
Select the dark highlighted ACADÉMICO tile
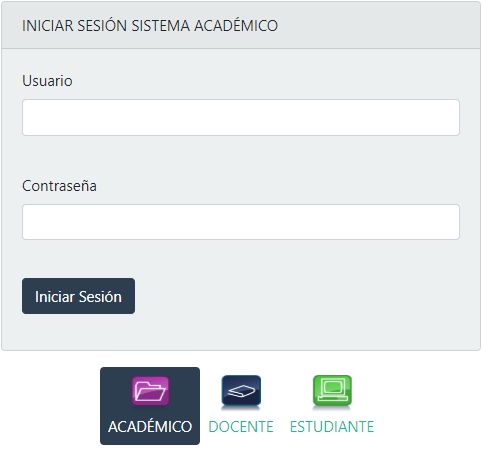pos(150,406)
